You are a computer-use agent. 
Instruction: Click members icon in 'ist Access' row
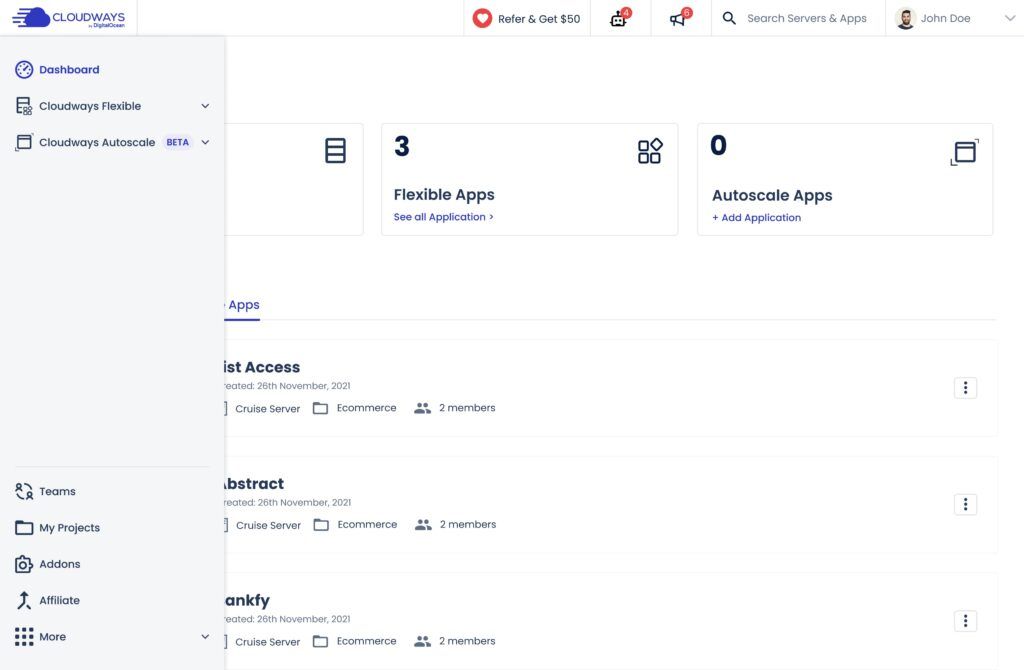[423, 408]
